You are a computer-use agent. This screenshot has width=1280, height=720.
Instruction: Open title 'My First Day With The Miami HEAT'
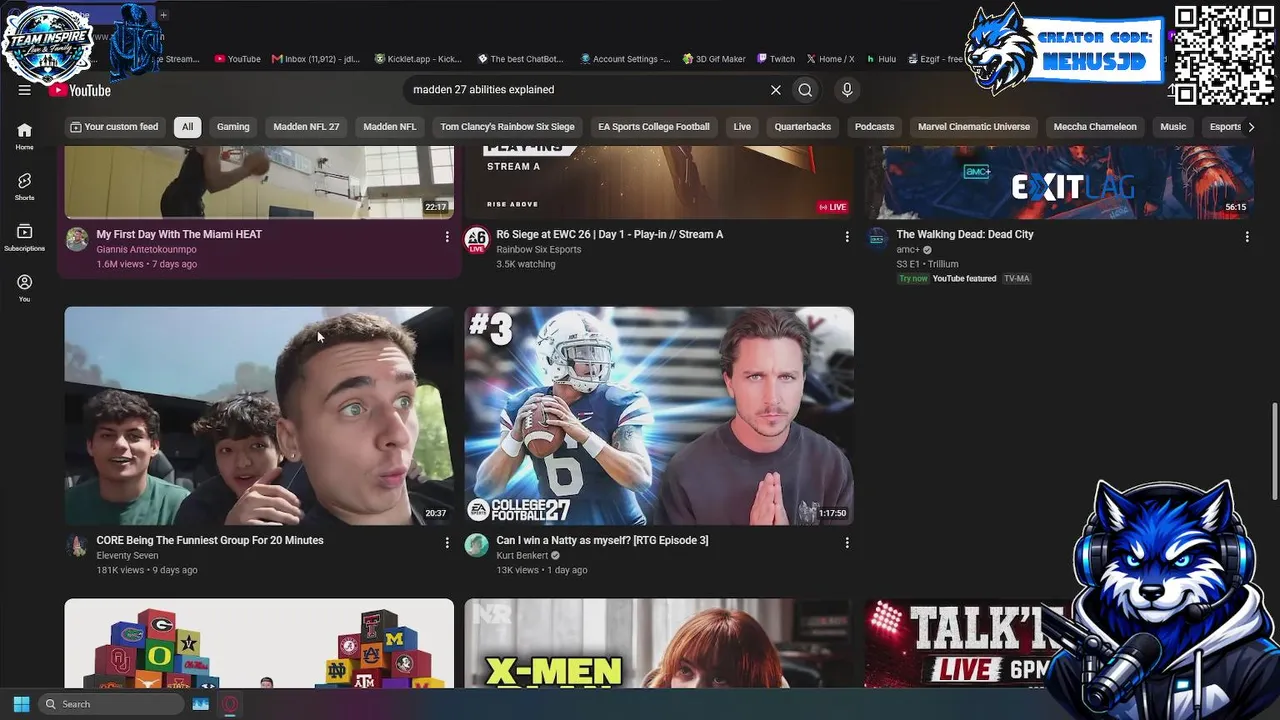(x=179, y=234)
